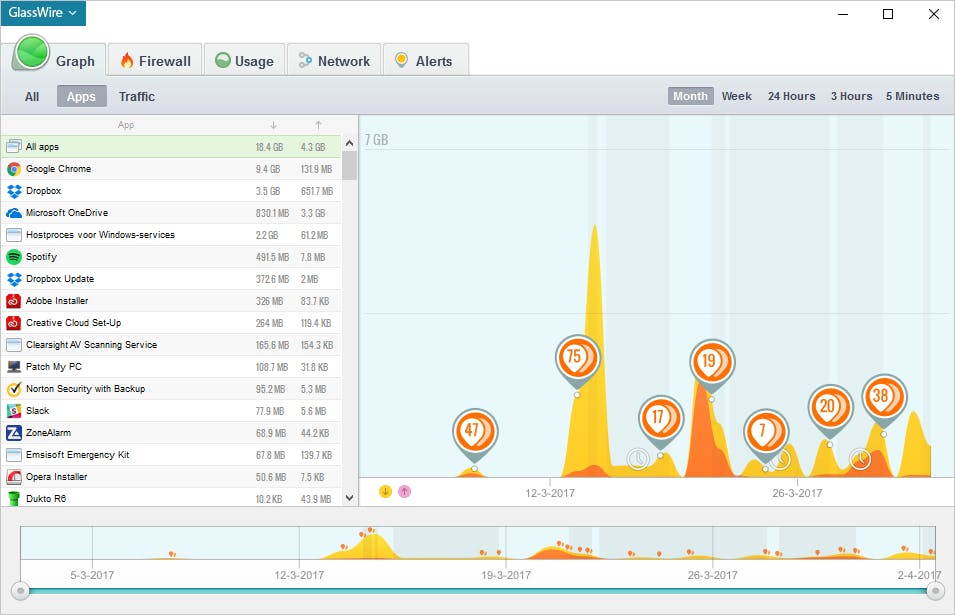
Task: Click the 26-3-2017 date label under the graph
Action: 797,493
